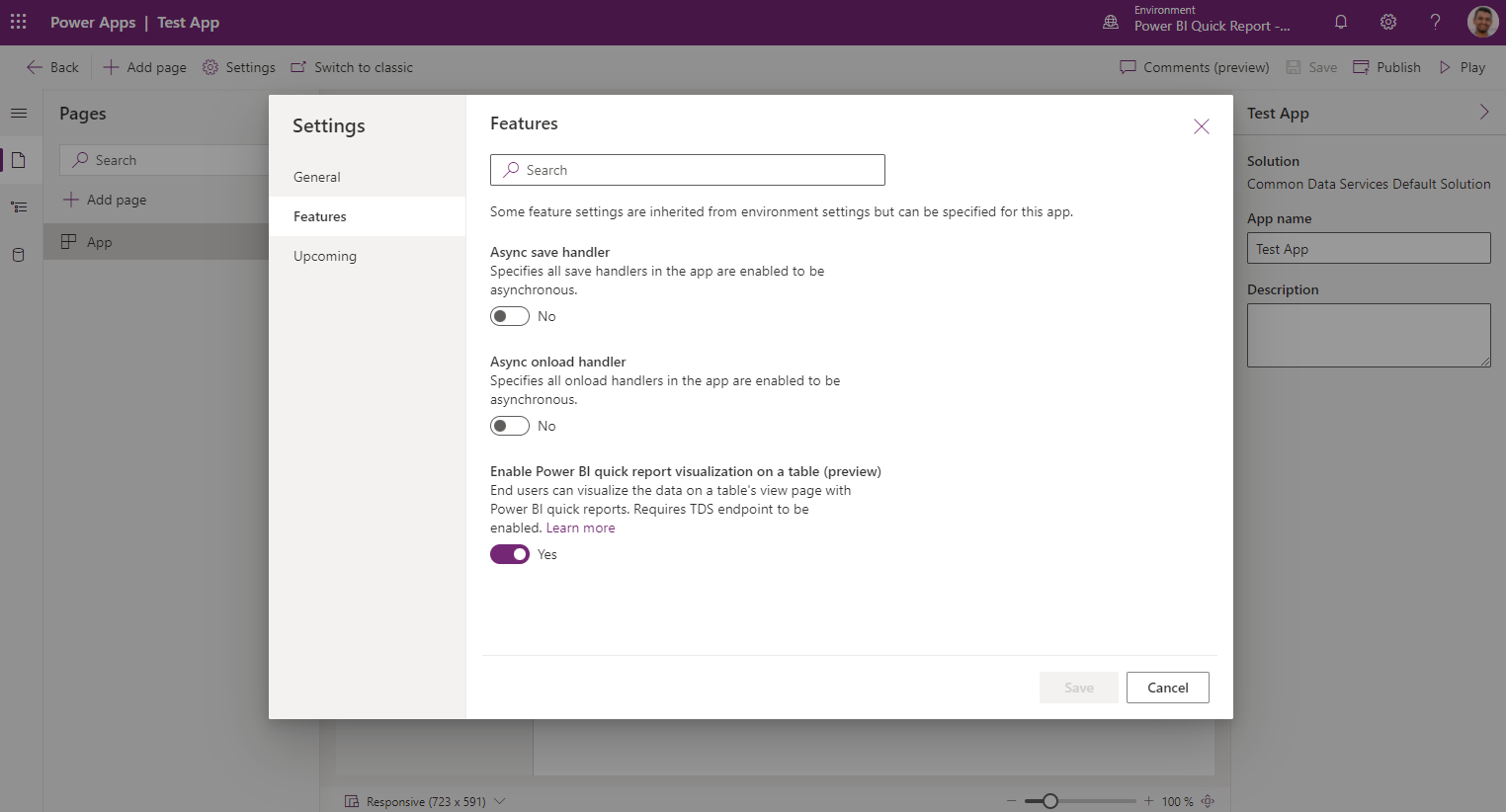The image size is (1506, 812).
Task: Open the app launcher waffle icon
Action: point(19,22)
